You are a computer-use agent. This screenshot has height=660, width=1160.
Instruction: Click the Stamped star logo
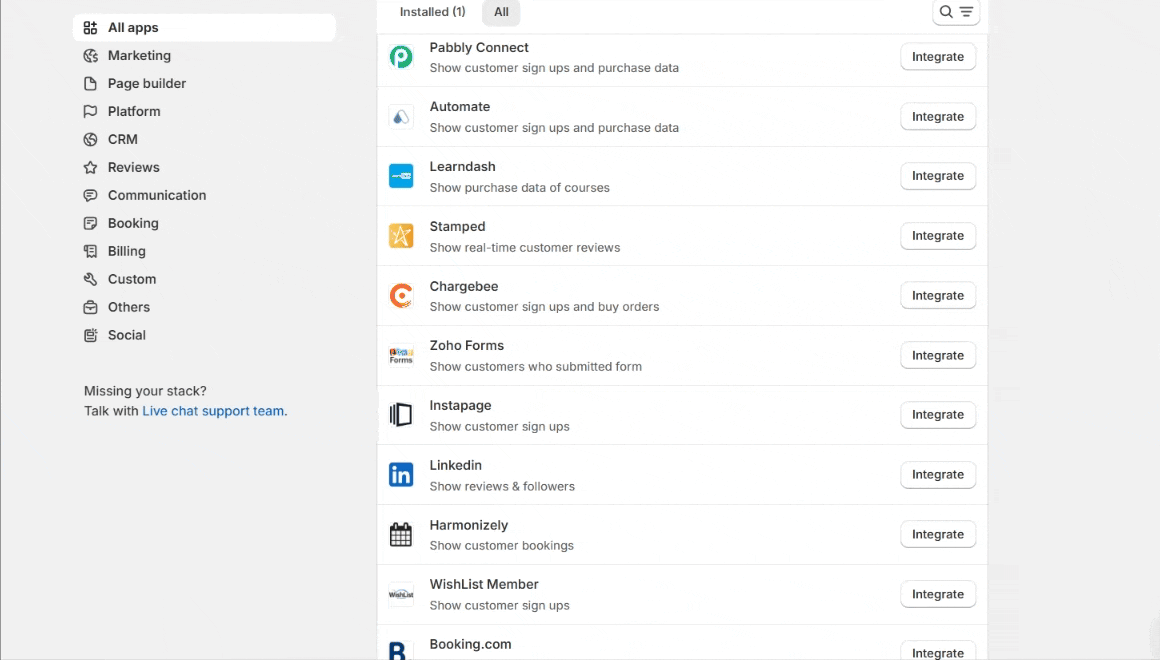pyautogui.click(x=401, y=236)
